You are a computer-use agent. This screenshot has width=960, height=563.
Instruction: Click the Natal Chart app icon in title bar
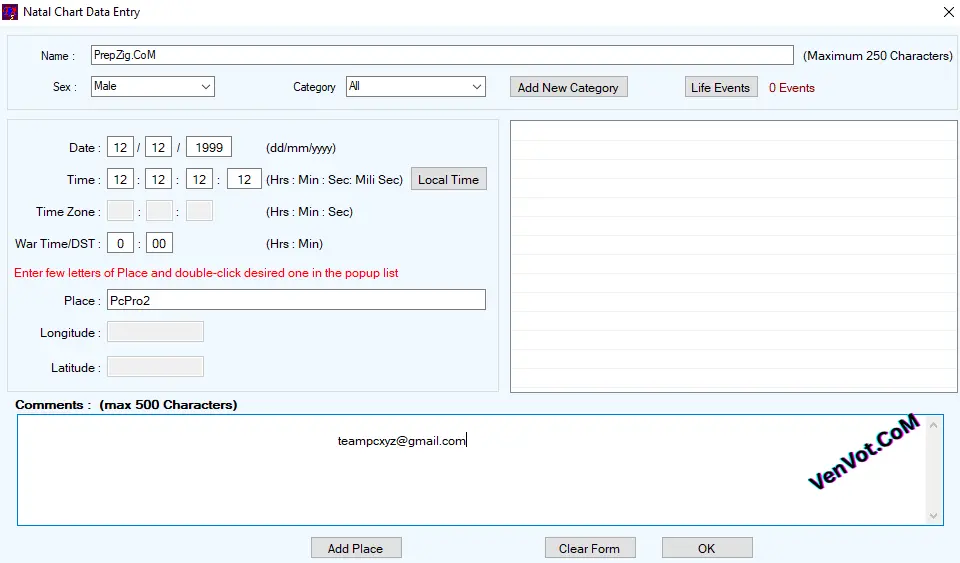coord(10,12)
